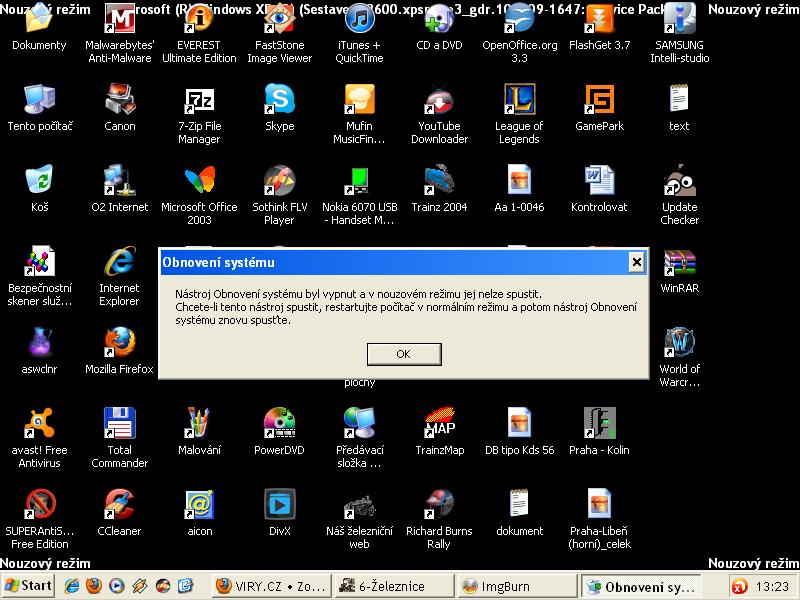Select O2 Internet icon
800x600 pixels.
pyautogui.click(x=119, y=180)
